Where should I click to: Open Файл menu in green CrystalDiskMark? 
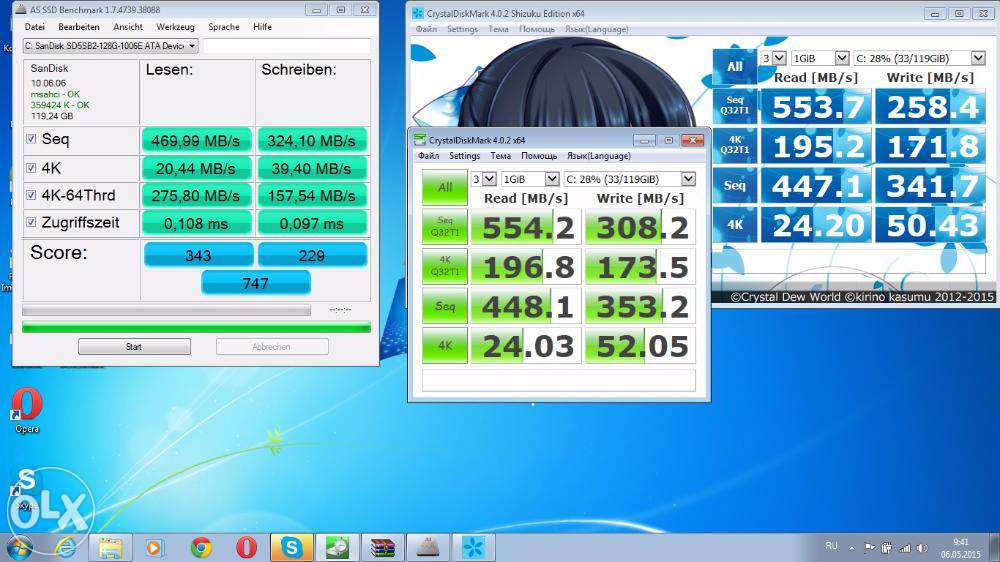tap(428, 156)
